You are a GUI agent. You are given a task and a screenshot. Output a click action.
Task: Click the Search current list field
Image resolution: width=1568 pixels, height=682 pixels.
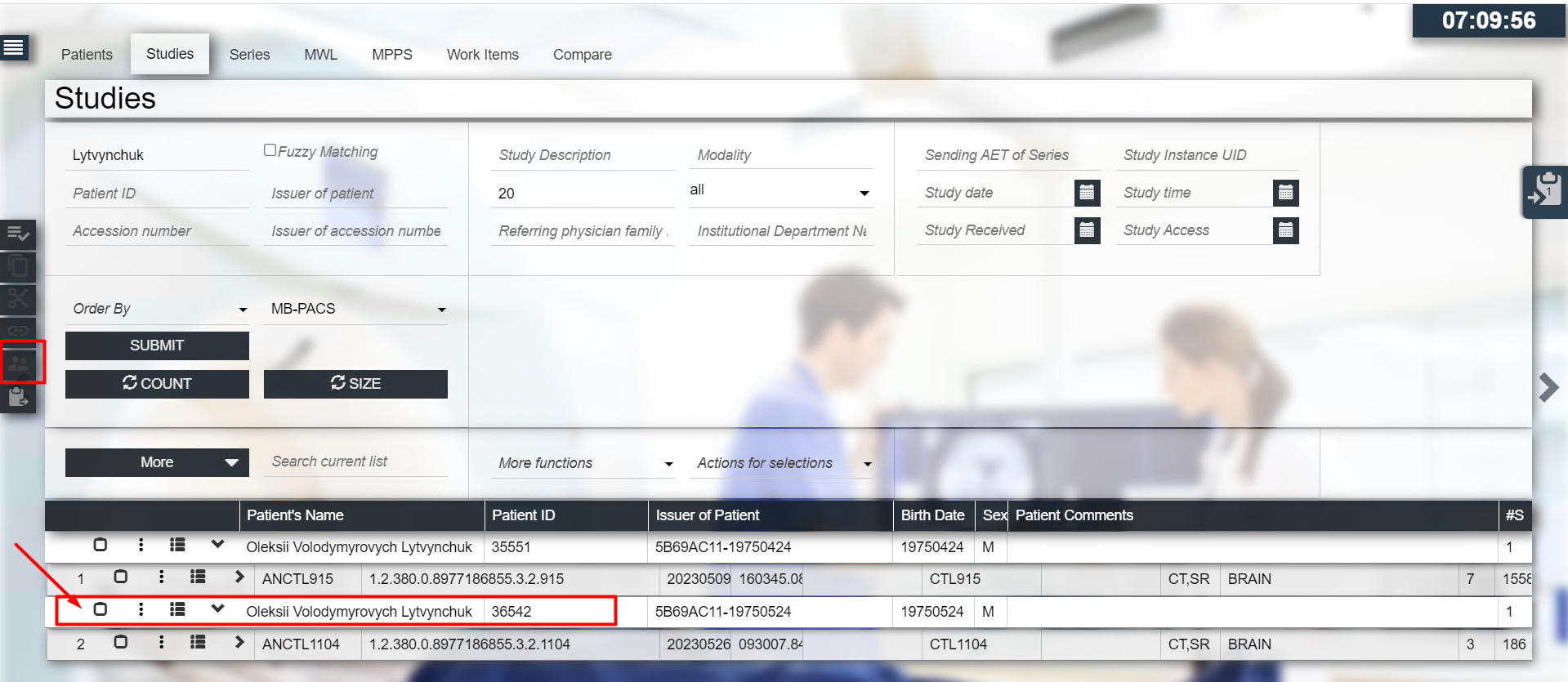tap(355, 461)
